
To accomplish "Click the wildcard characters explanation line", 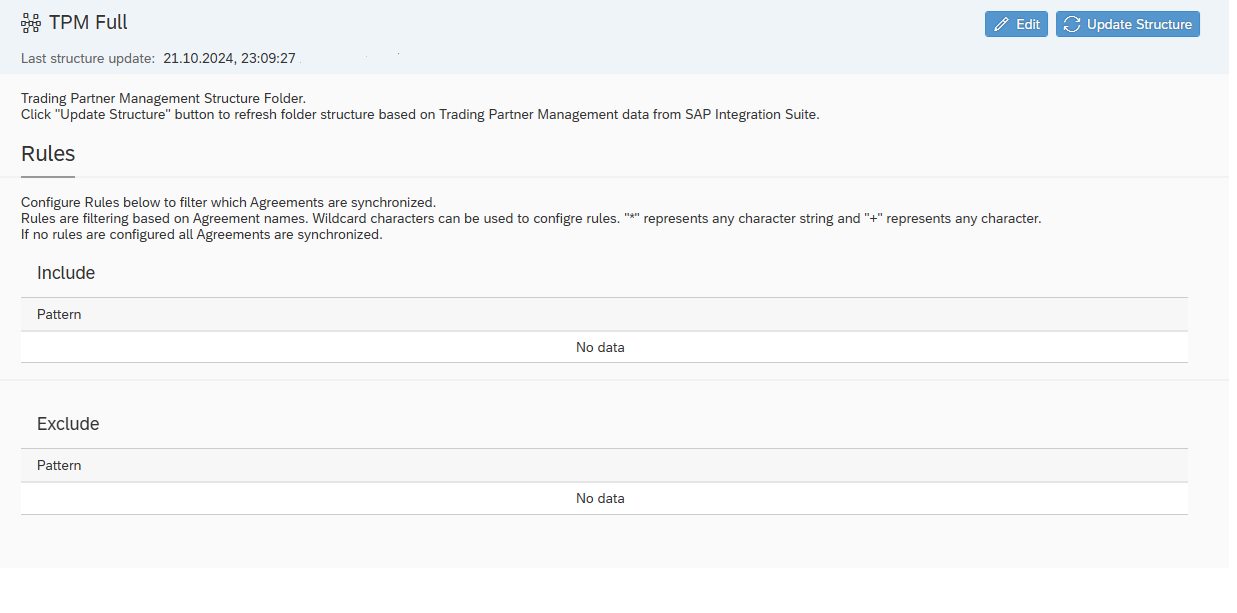I will (530, 218).
